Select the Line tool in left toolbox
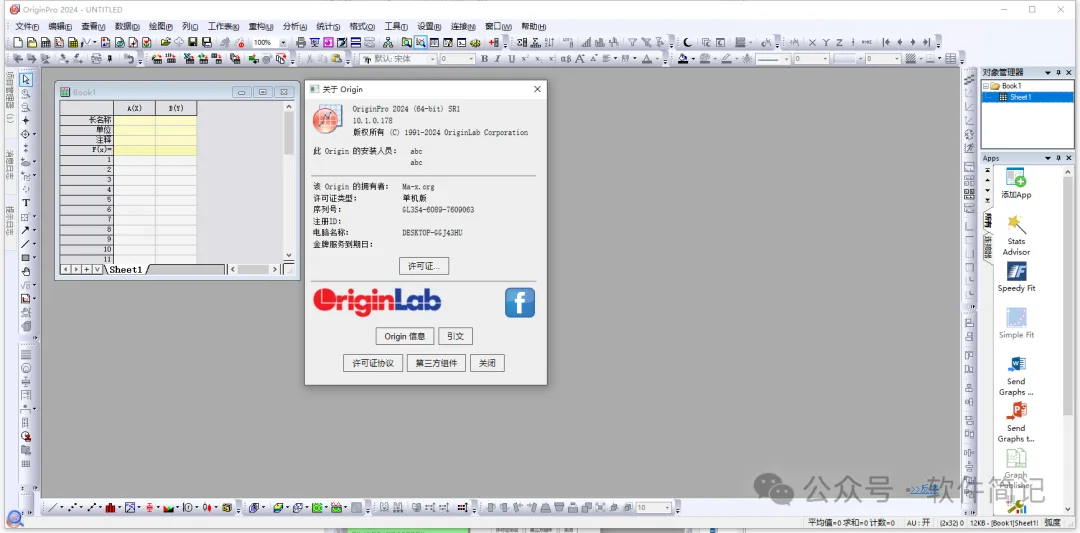 click(25, 244)
